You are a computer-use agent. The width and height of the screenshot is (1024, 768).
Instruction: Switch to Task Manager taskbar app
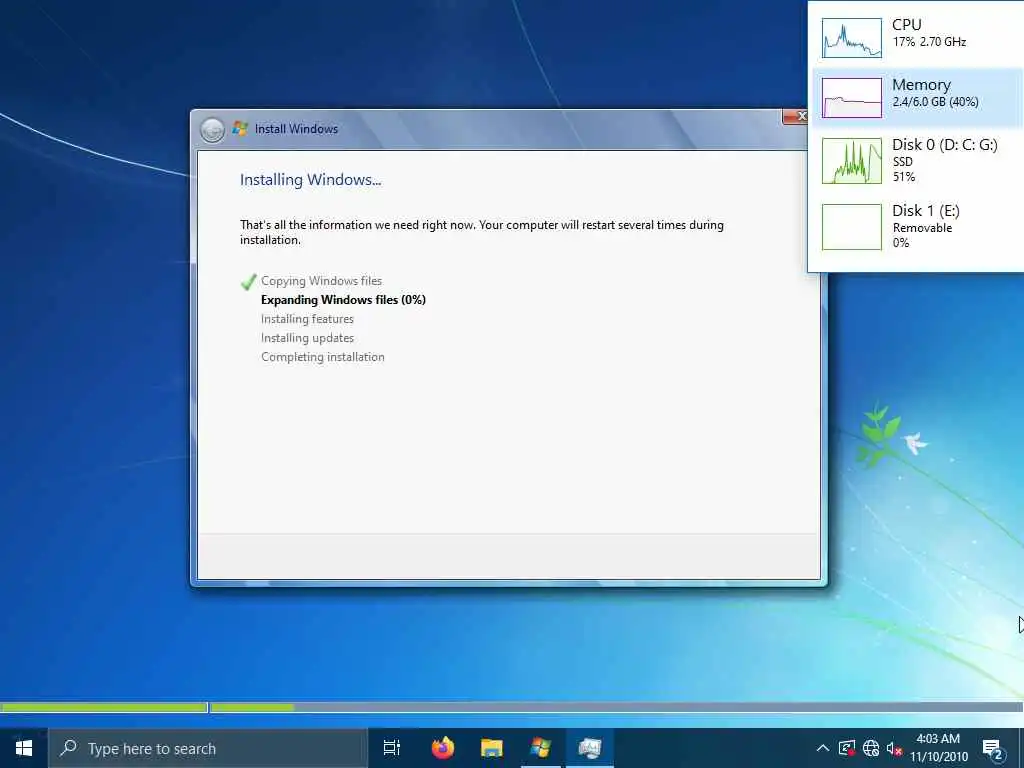pyautogui.click(x=590, y=748)
